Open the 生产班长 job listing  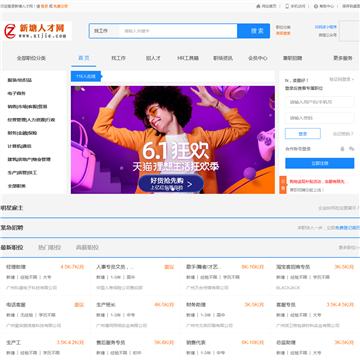pos(106,305)
